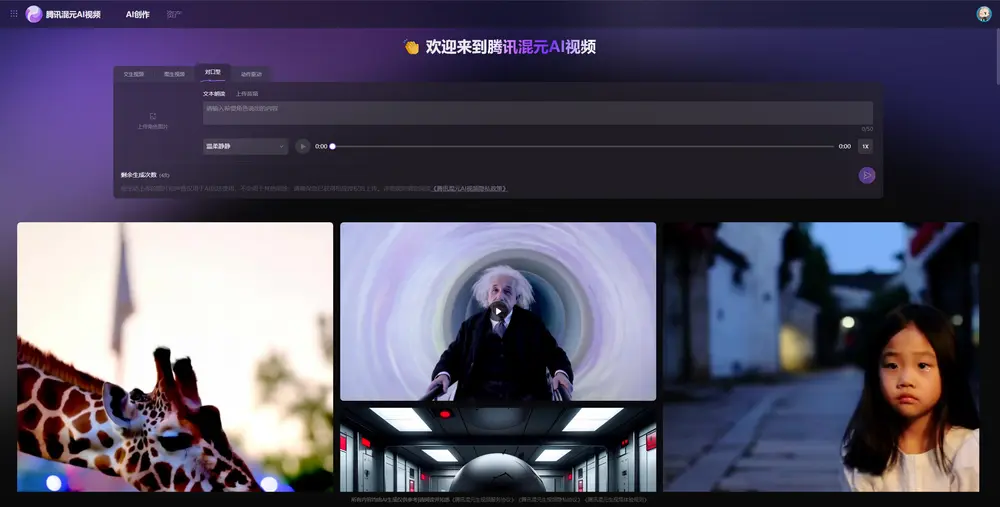
Task: Select the 上传音频 sub-tab
Action: pyautogui.click(x=247, y=94)
